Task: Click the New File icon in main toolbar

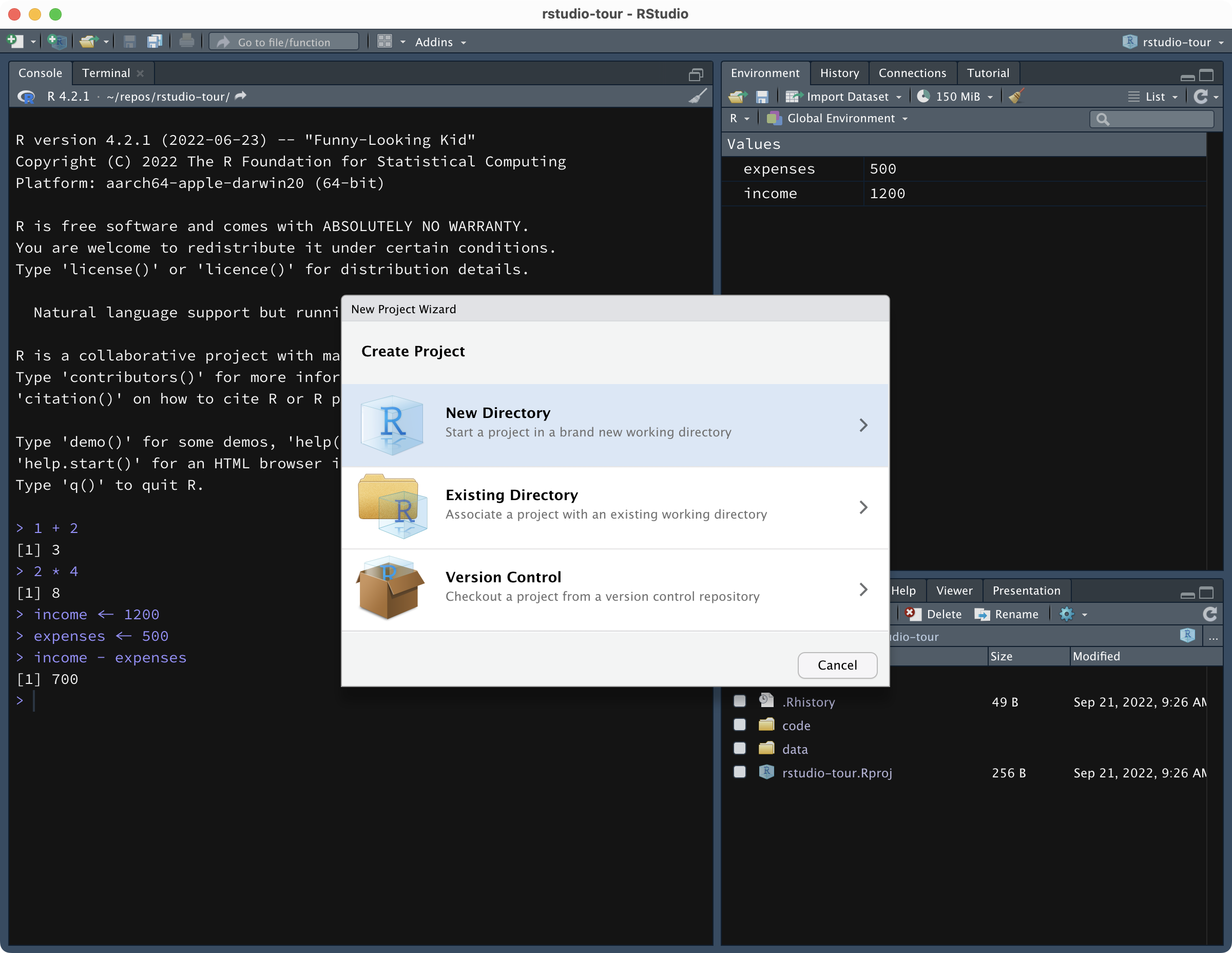Action: click(15, 42)
